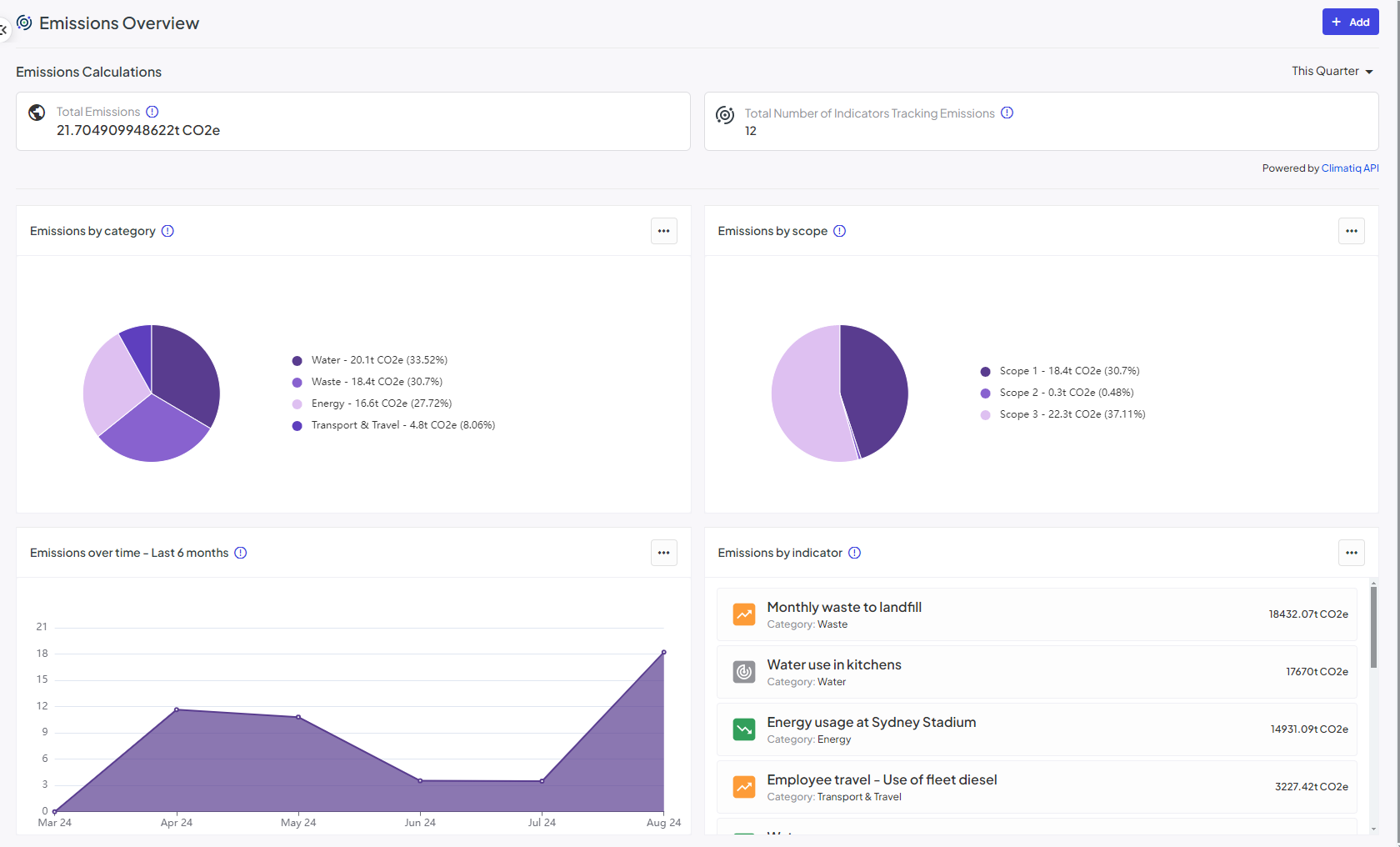The width and height of the screenshot is (1400, 847).
Task: Toggle the Energy legend swatch in category chart
Action: 297,404
